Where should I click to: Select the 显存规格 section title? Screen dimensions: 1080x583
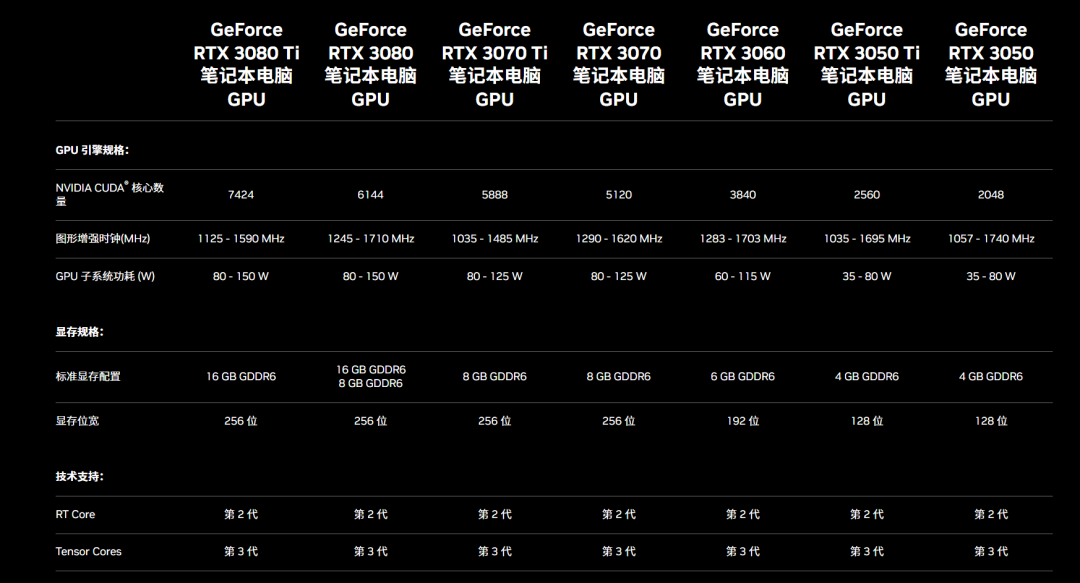point(80,332)
